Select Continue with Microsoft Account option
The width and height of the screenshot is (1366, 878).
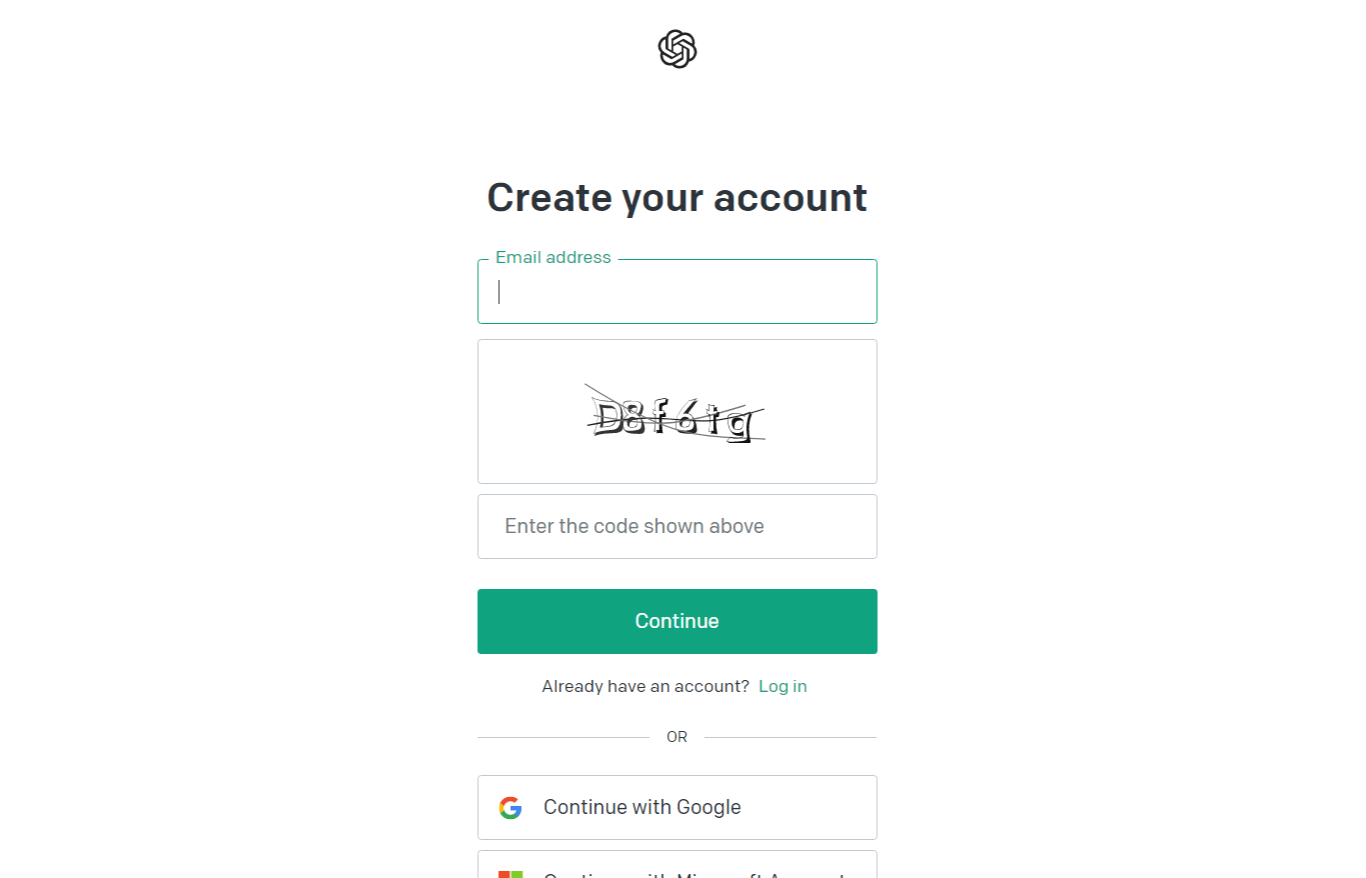[x=677, y=865]
